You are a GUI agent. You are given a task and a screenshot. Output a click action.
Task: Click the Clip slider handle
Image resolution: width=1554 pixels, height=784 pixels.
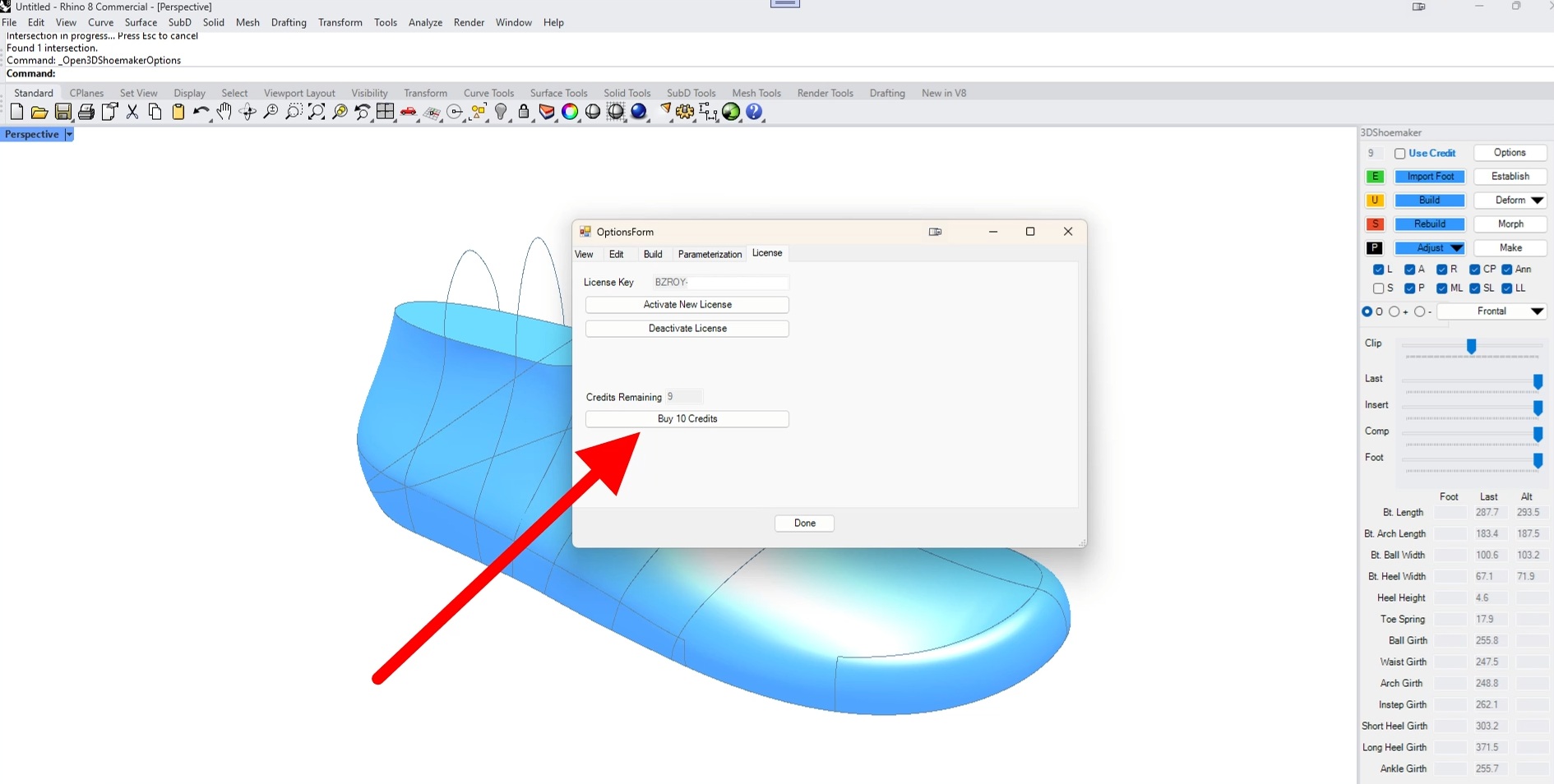point(1472,347)
